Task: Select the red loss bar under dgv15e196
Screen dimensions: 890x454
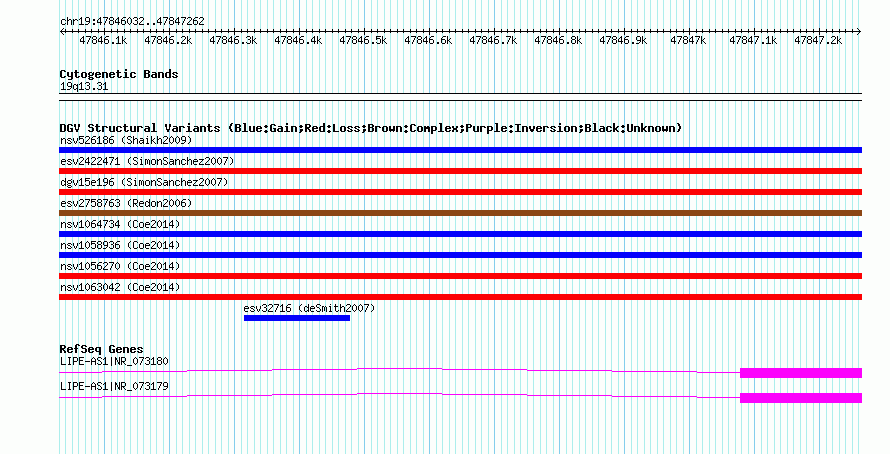Action: 460,192
